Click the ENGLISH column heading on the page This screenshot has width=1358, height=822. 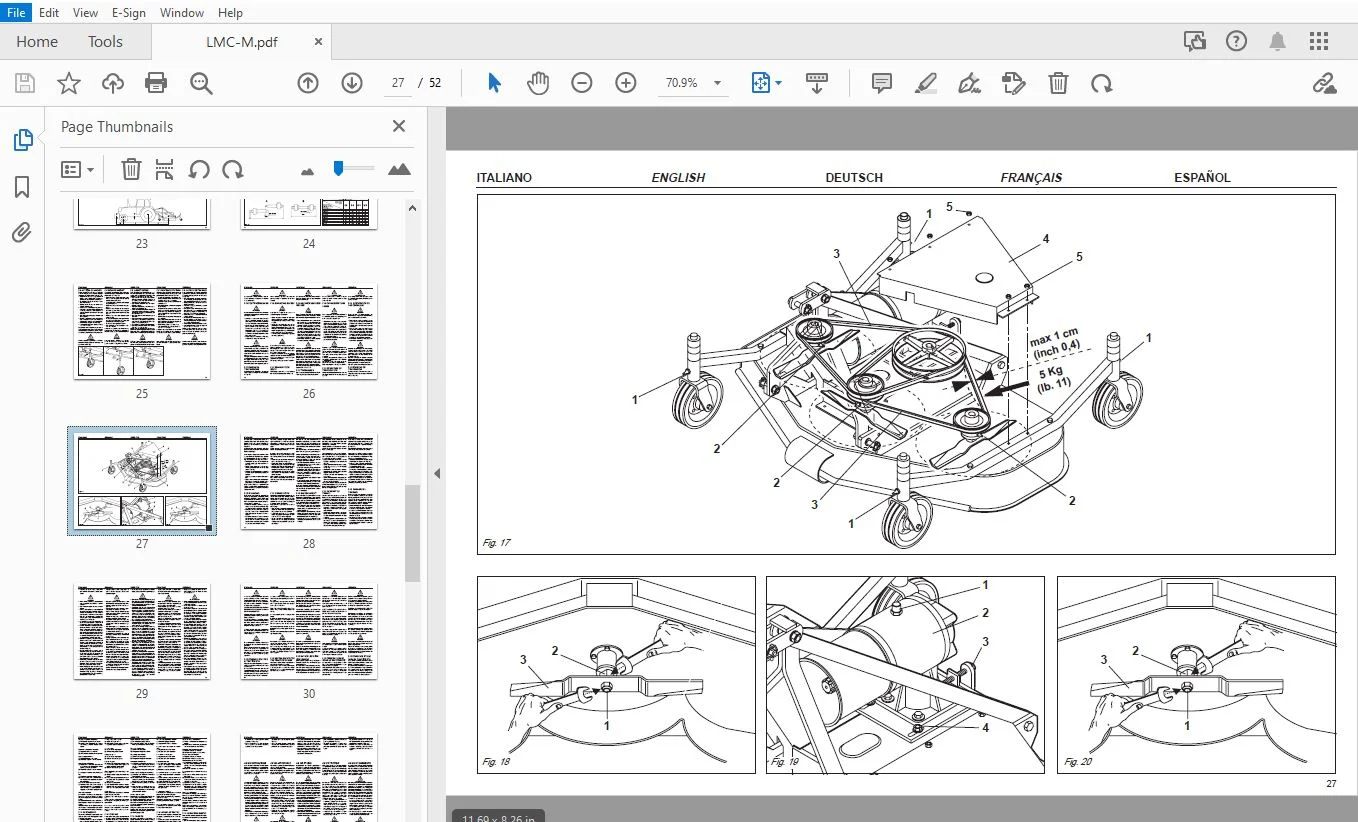click(x=678, y=178)
